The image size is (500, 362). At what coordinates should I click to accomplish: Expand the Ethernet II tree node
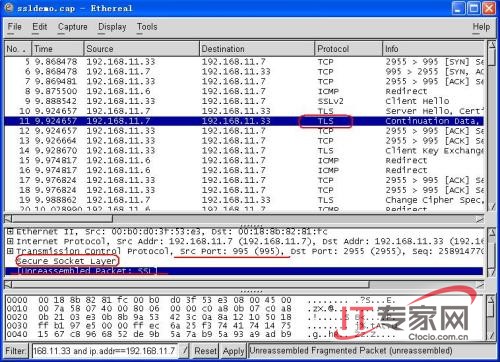(10, 231)
